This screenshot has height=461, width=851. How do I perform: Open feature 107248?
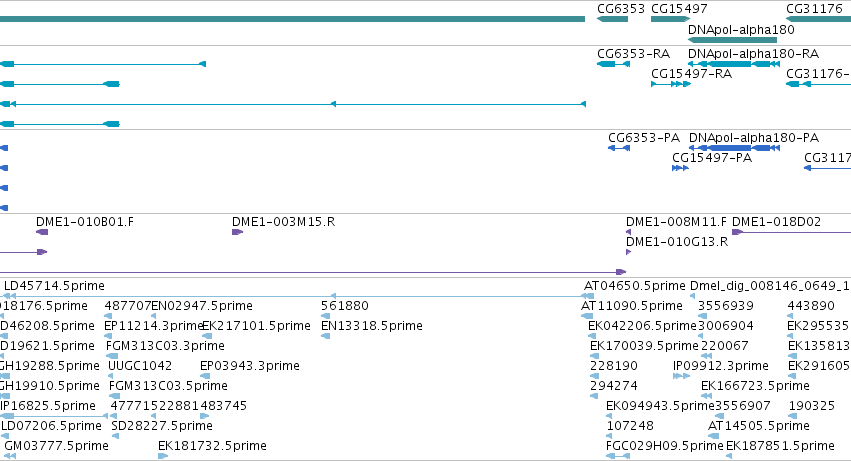coord(630,426)
